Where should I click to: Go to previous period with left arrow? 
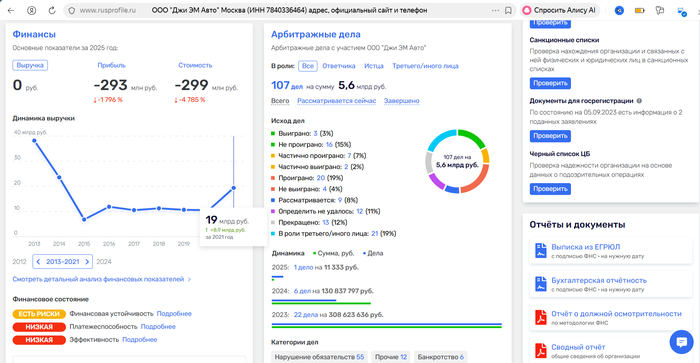(38, 262)
